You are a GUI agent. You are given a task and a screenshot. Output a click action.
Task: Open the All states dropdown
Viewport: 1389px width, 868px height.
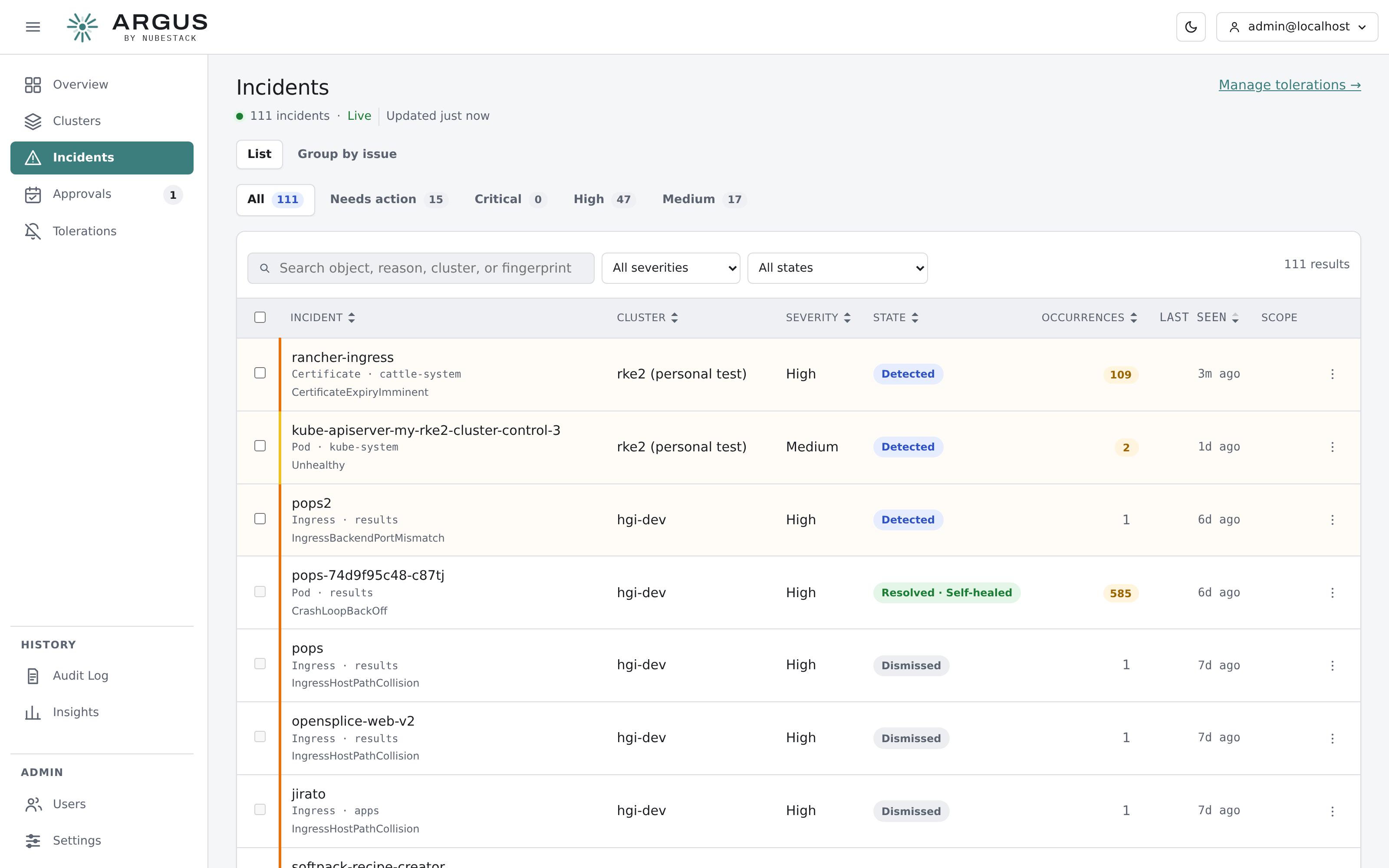point(837,268)
